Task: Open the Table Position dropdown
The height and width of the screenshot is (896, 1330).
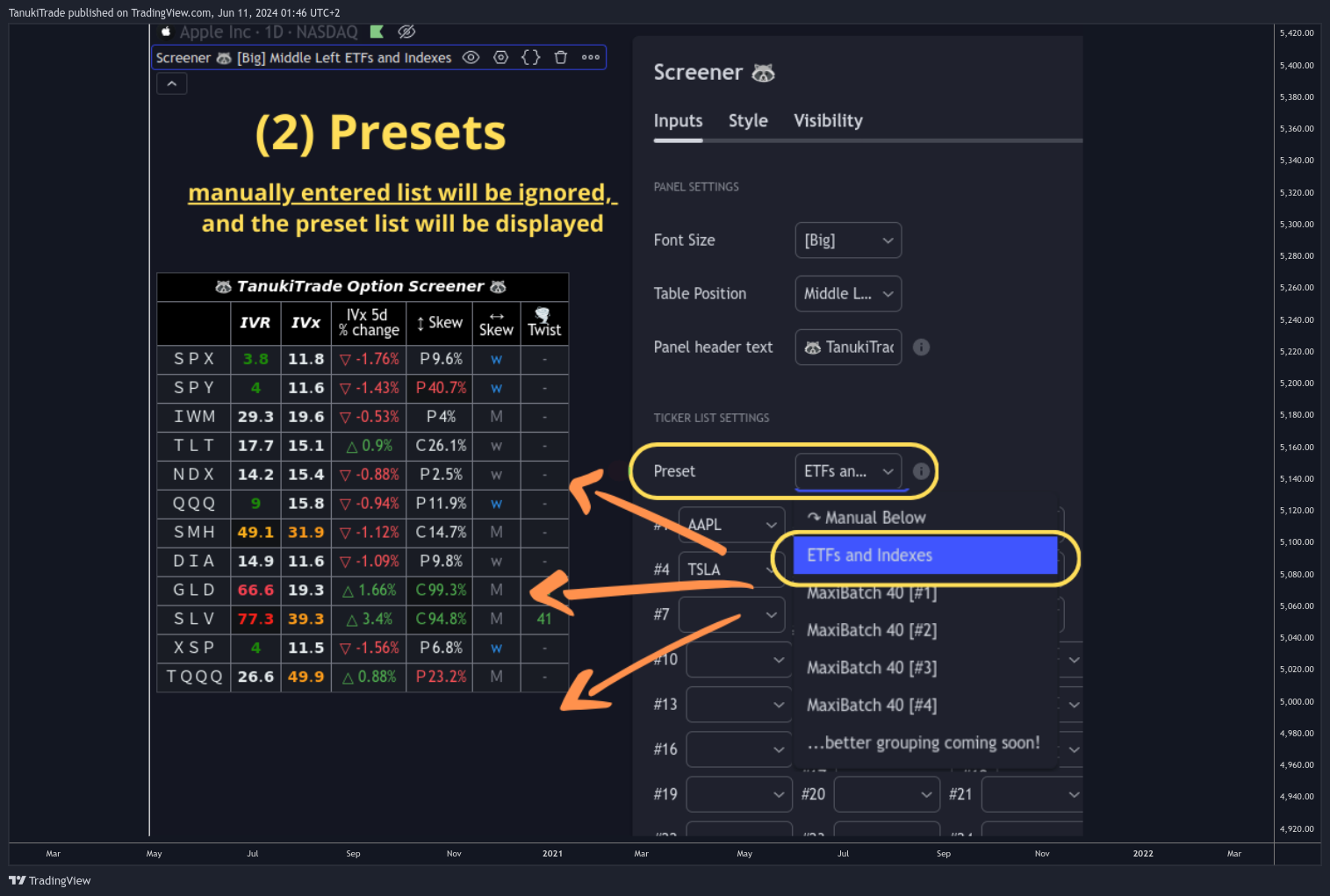Action: (x=848, y=294)
